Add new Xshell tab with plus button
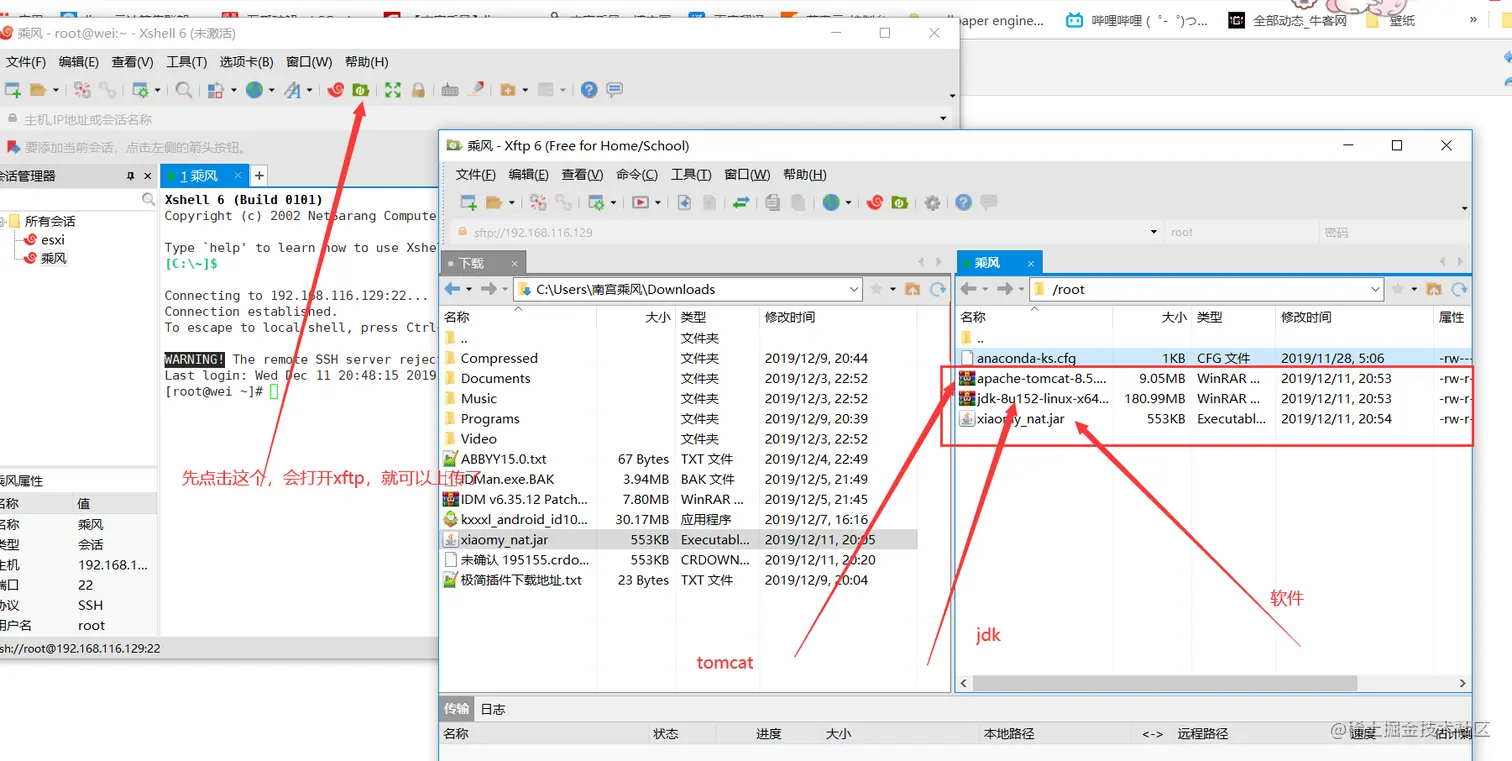 point(258,175)
